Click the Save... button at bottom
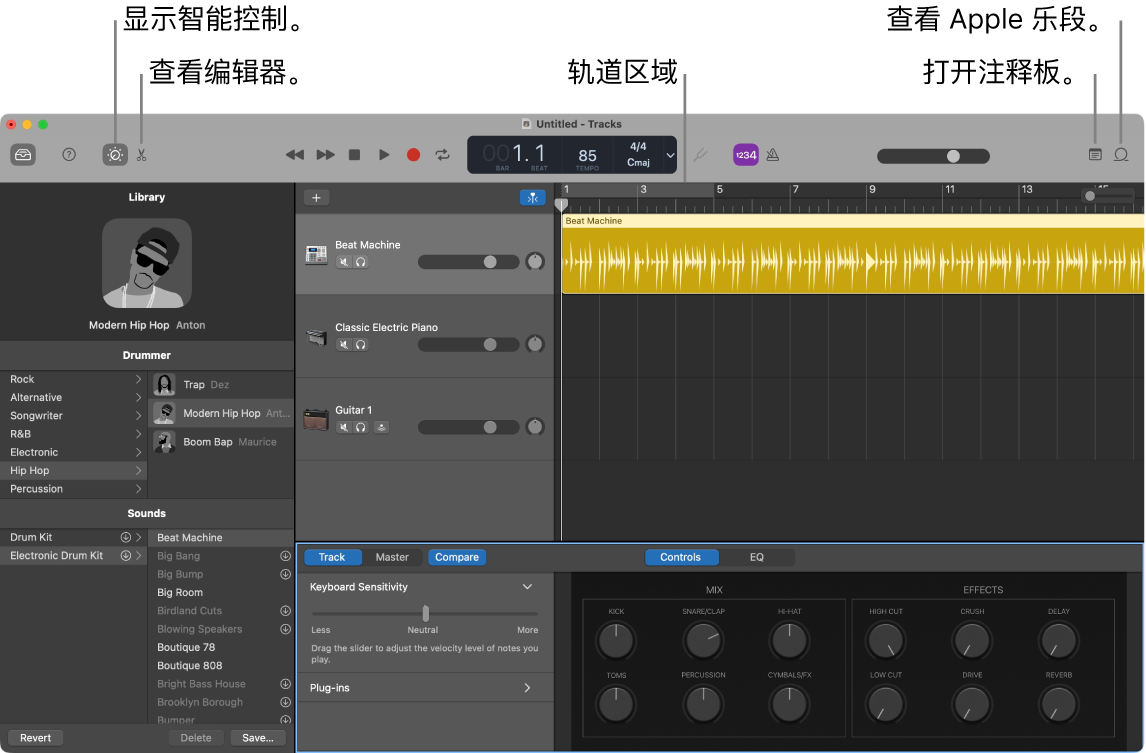The height and width of the screenshot is (753, 1146). [257, 737]
